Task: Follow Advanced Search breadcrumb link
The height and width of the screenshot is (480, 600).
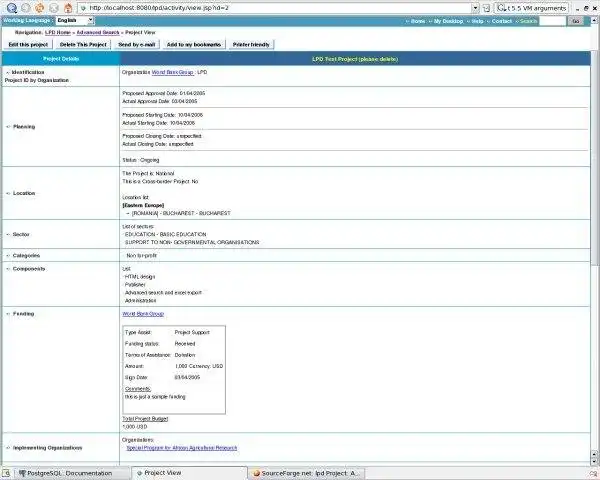Action: (98, 33)
